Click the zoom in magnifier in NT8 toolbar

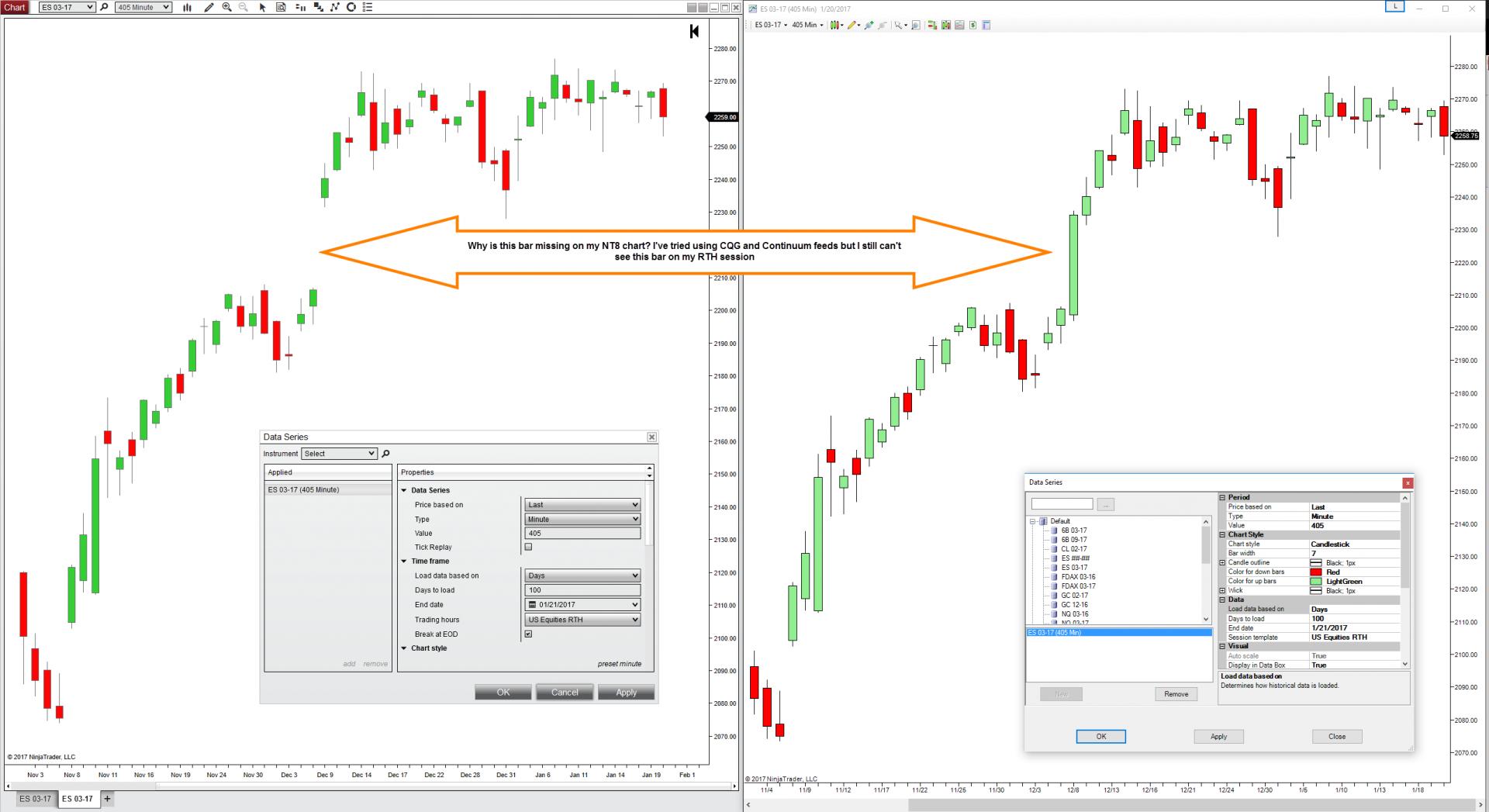pyautogui.click(x=226, y=7)
